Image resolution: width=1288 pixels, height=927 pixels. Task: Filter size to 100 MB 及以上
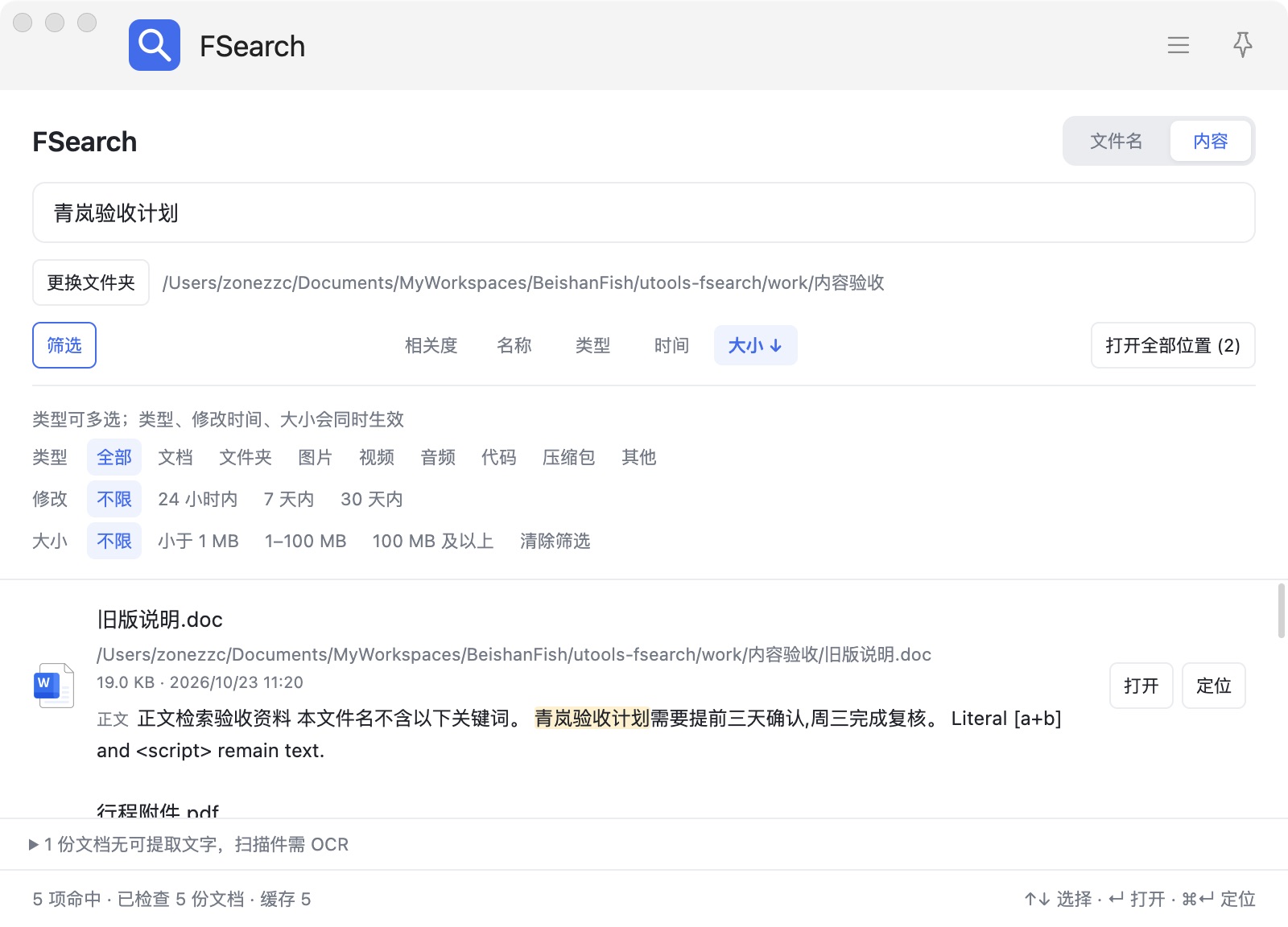tap(433, 541)
